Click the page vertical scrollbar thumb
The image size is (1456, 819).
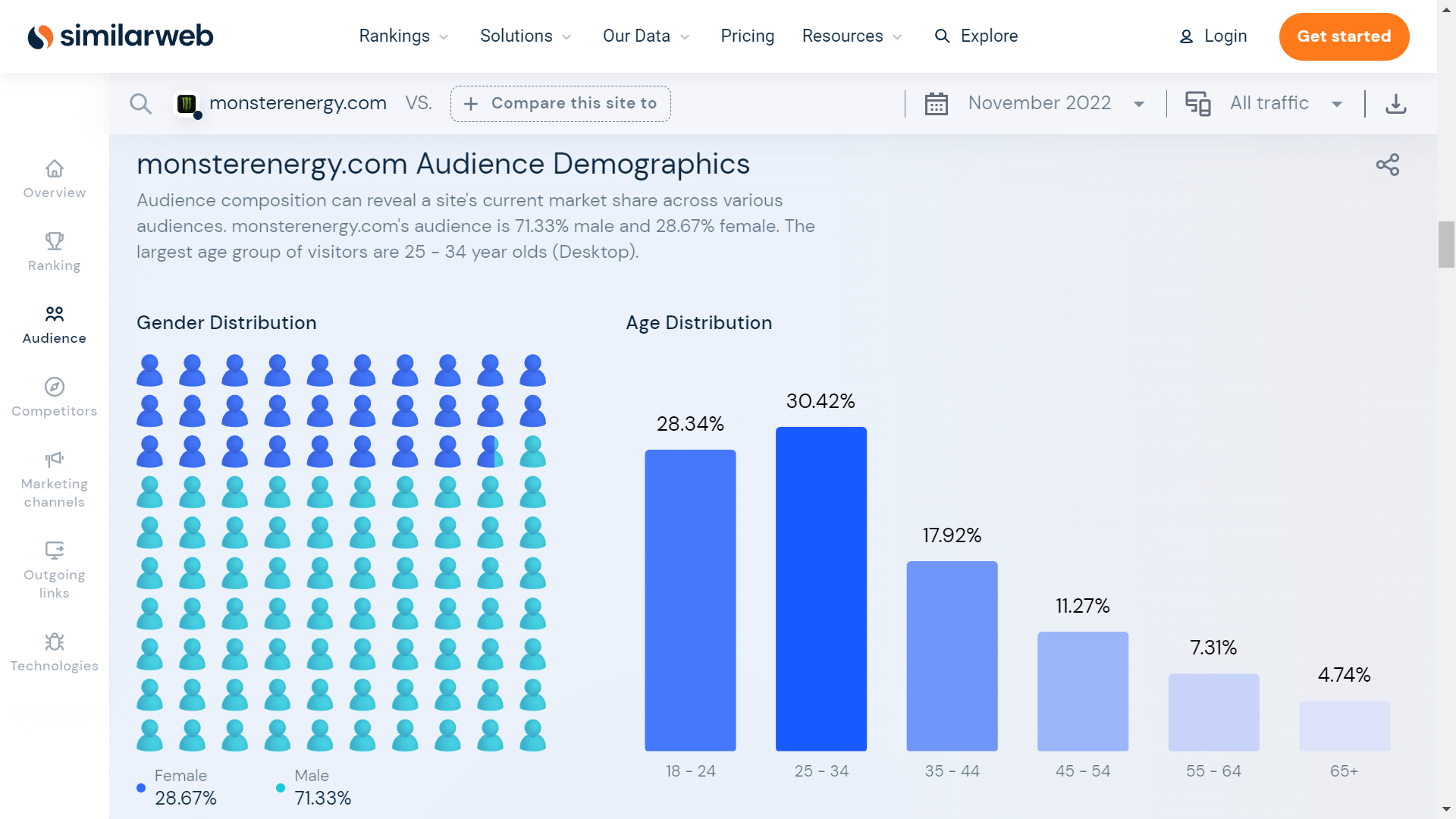click(1446, 244)
